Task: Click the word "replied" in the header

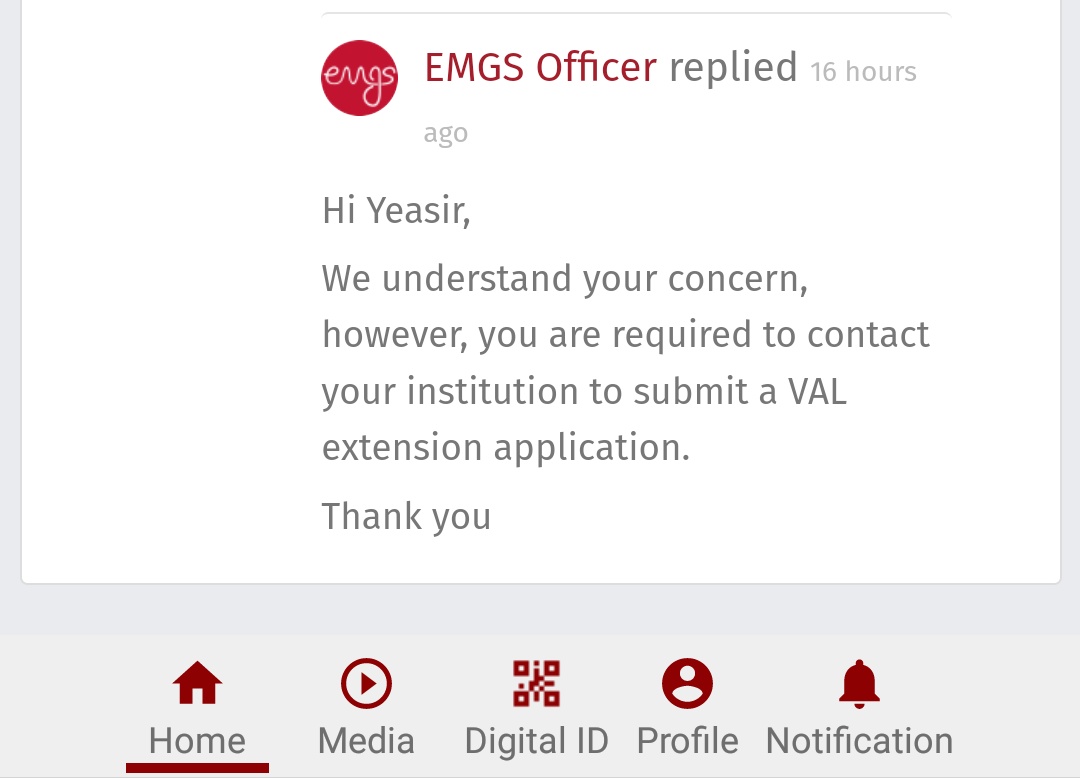Action: point(733,68)
